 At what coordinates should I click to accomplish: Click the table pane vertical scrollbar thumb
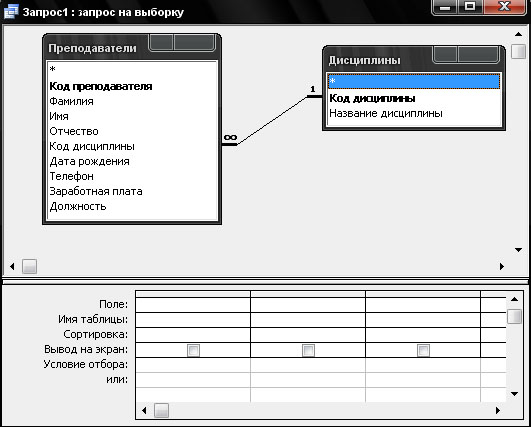coord(518,51)
